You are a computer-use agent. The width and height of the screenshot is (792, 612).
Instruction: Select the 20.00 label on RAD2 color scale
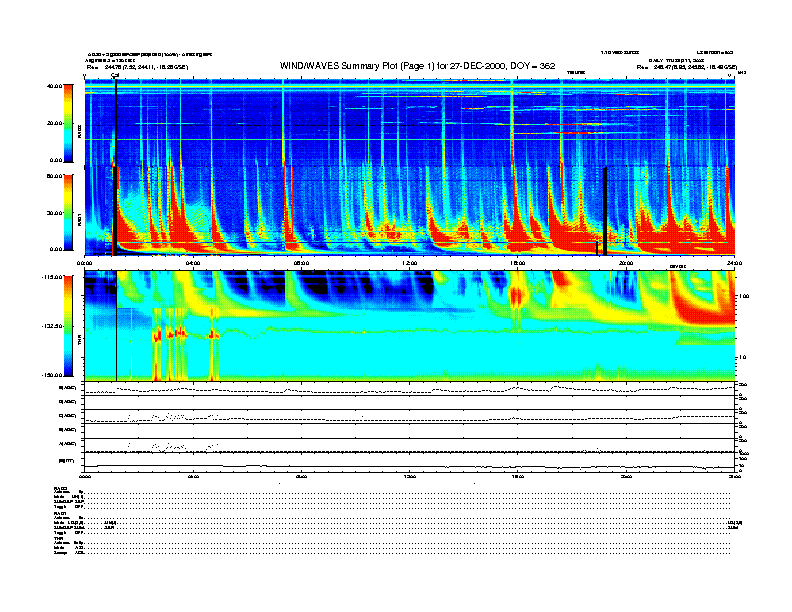55,123
